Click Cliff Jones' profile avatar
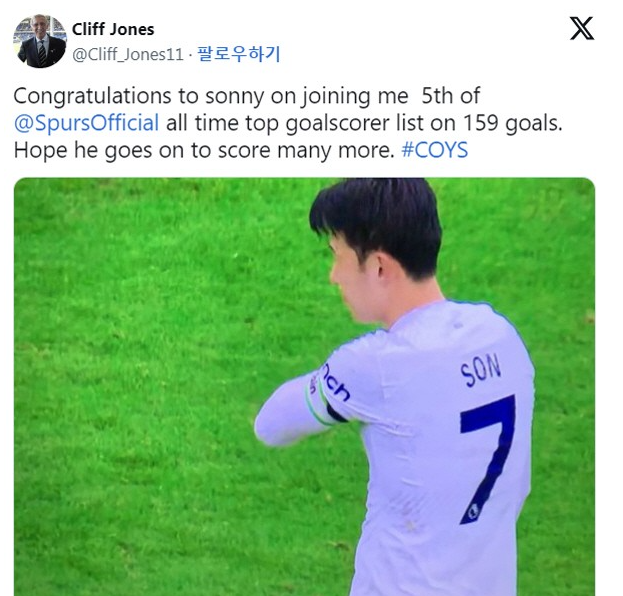This screenshot has width=623, height=596. point(40,41)
